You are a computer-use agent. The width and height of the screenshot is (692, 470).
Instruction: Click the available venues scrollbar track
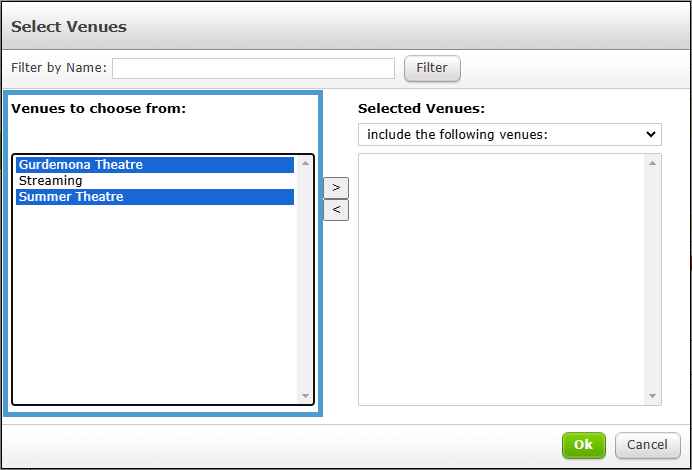click(x=305, y=279)
